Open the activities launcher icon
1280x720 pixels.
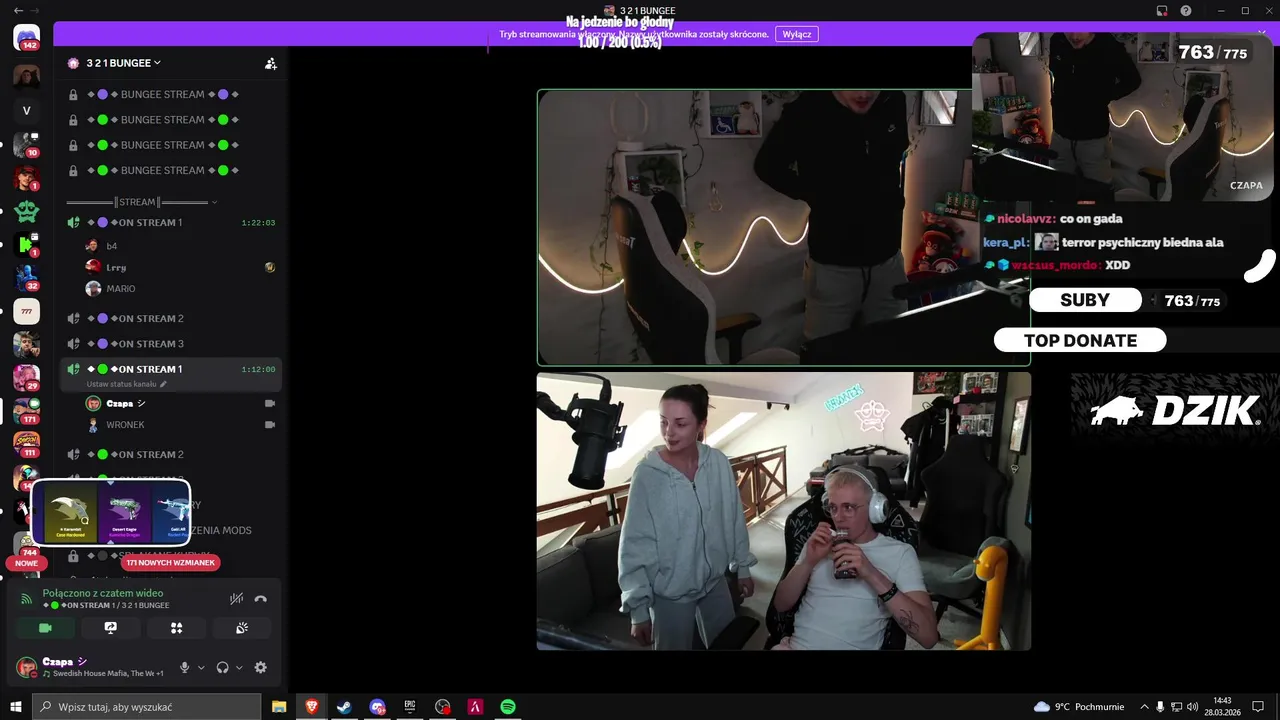[x=176, y=628]
